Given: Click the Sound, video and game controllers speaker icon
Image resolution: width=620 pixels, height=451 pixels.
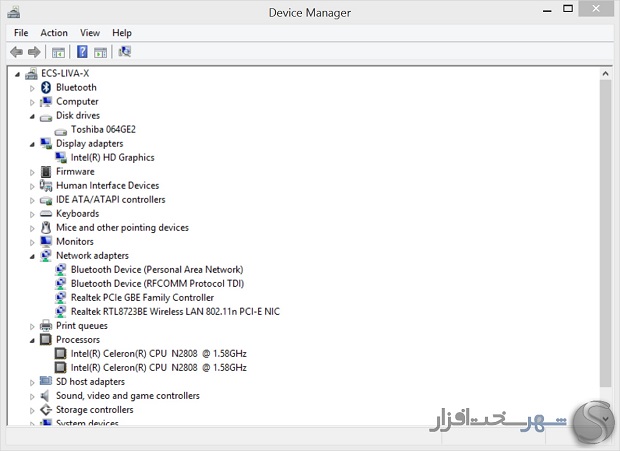Looking at the screenshot, I should pyautogui.click(x=45, y=395).
